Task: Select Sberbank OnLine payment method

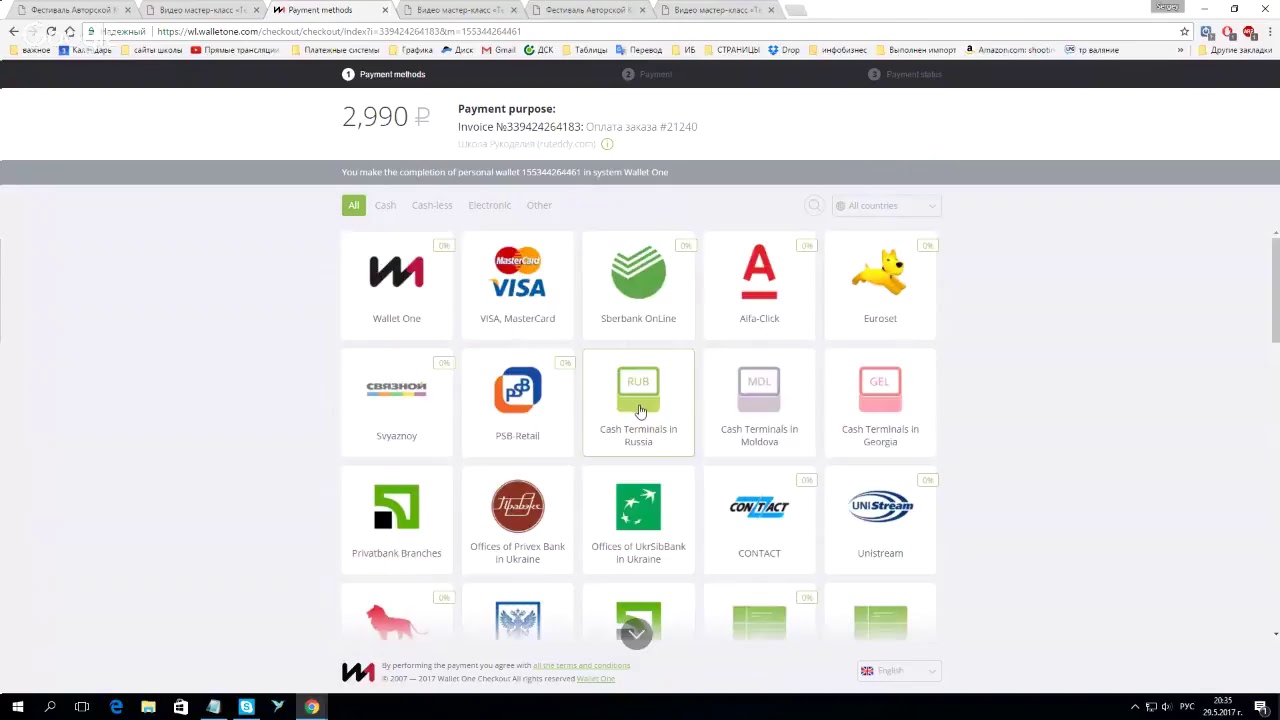Action: [638, 285]
